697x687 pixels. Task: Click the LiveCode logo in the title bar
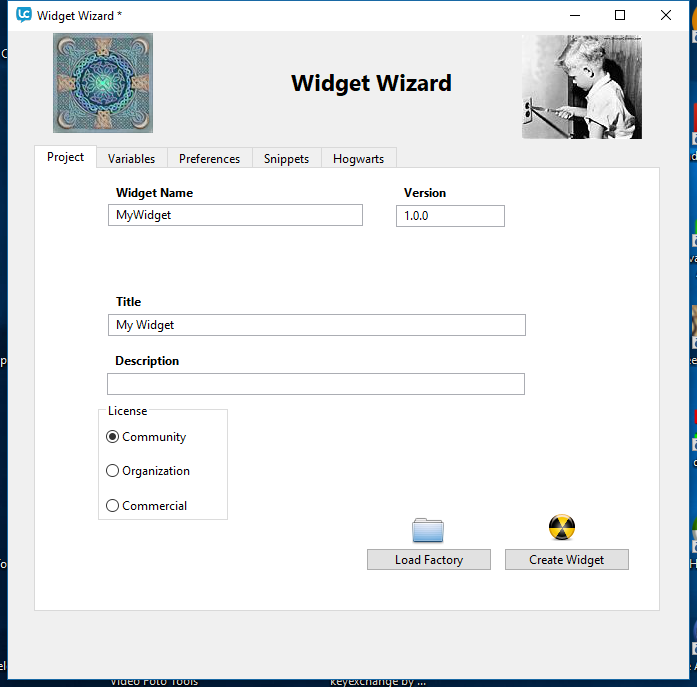24,15
